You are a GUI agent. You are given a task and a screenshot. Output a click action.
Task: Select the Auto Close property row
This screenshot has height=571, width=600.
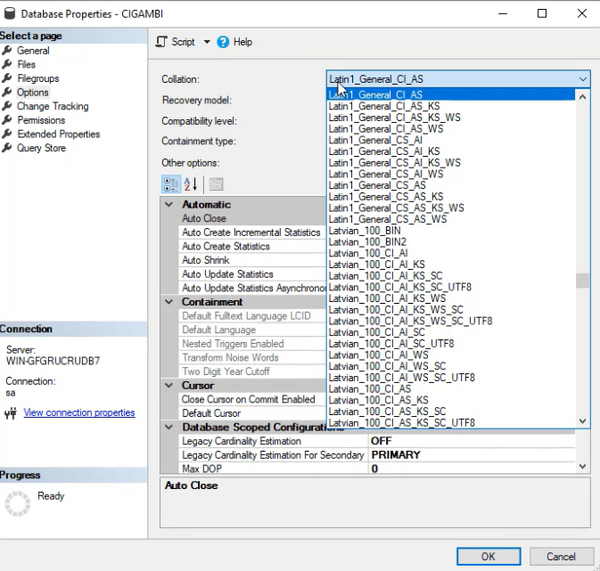pyautogui.click(x=253, y=218)
